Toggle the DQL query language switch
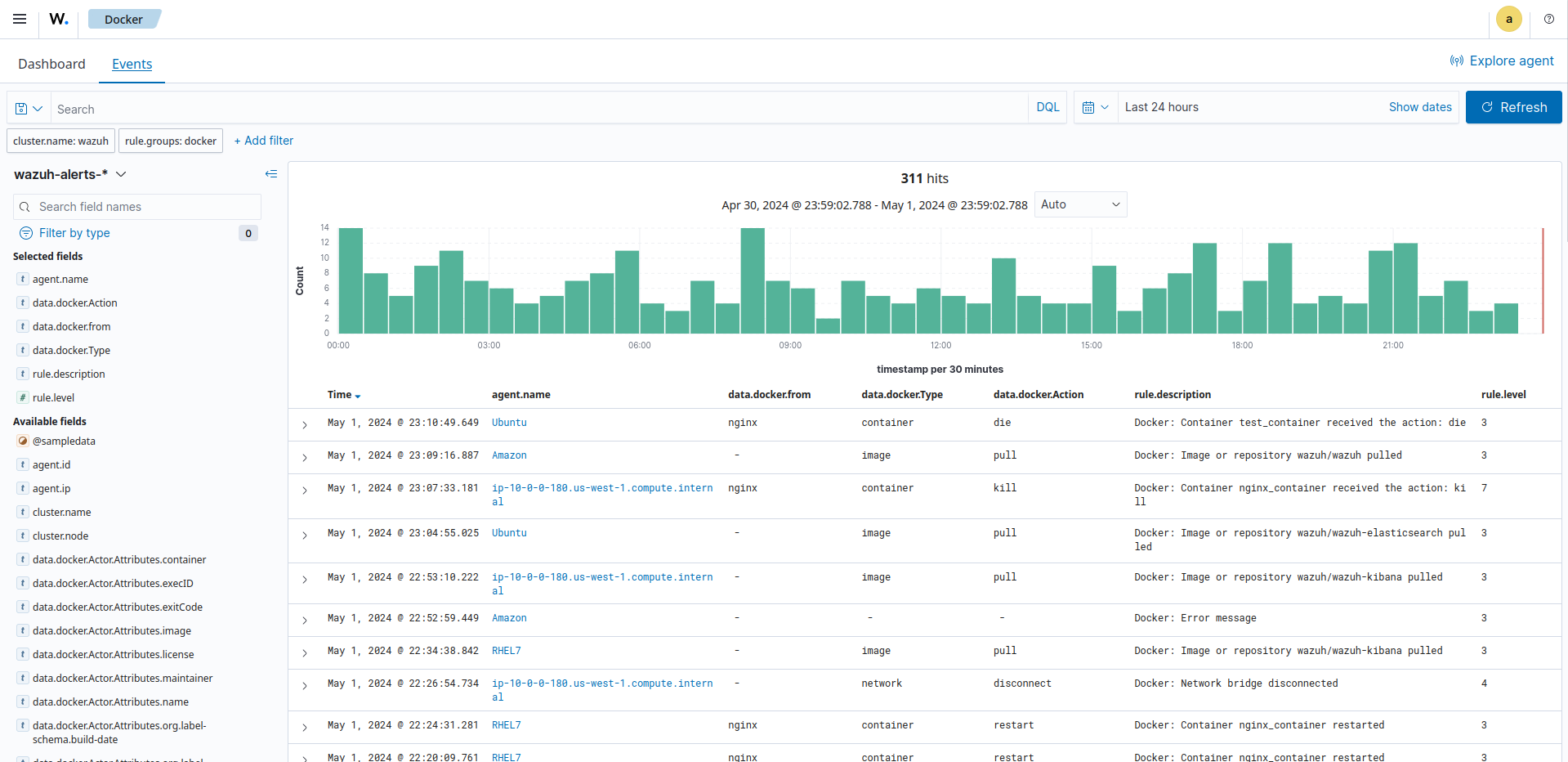The image size is (1568, 762). click(1048, 107)
